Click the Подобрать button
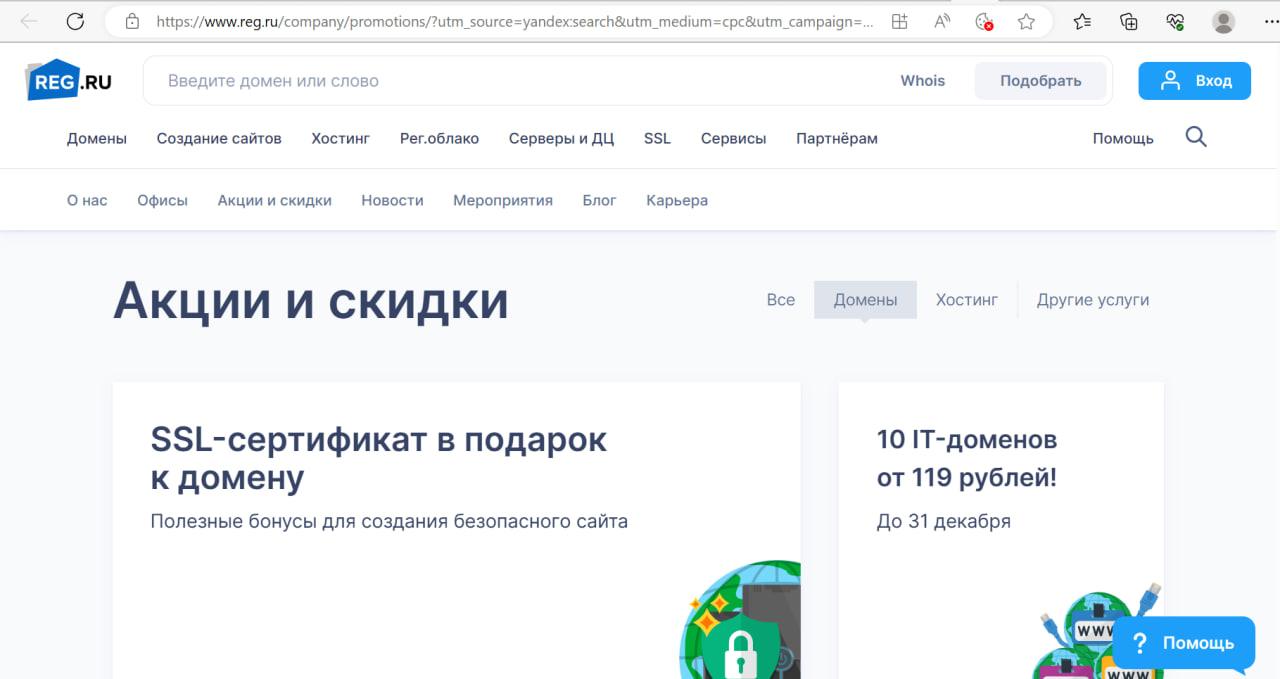This screenshot has width=1280, height=679. (x=1040, y=80)
